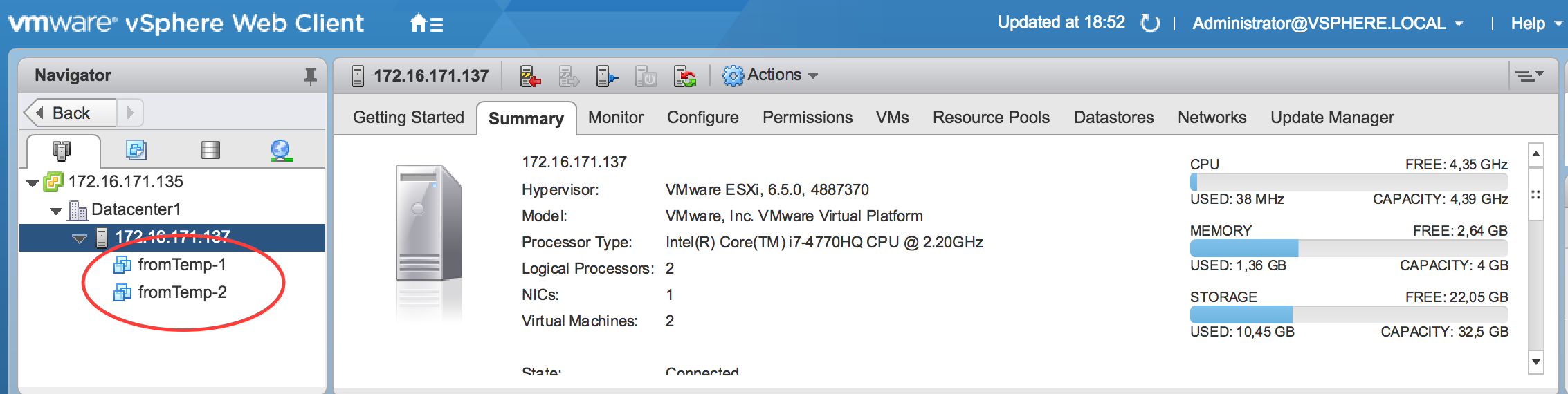Select the fromTemp-2 virtual machine
The image size is (1568, 394).
pyautogui.click(x=183, y=292)
